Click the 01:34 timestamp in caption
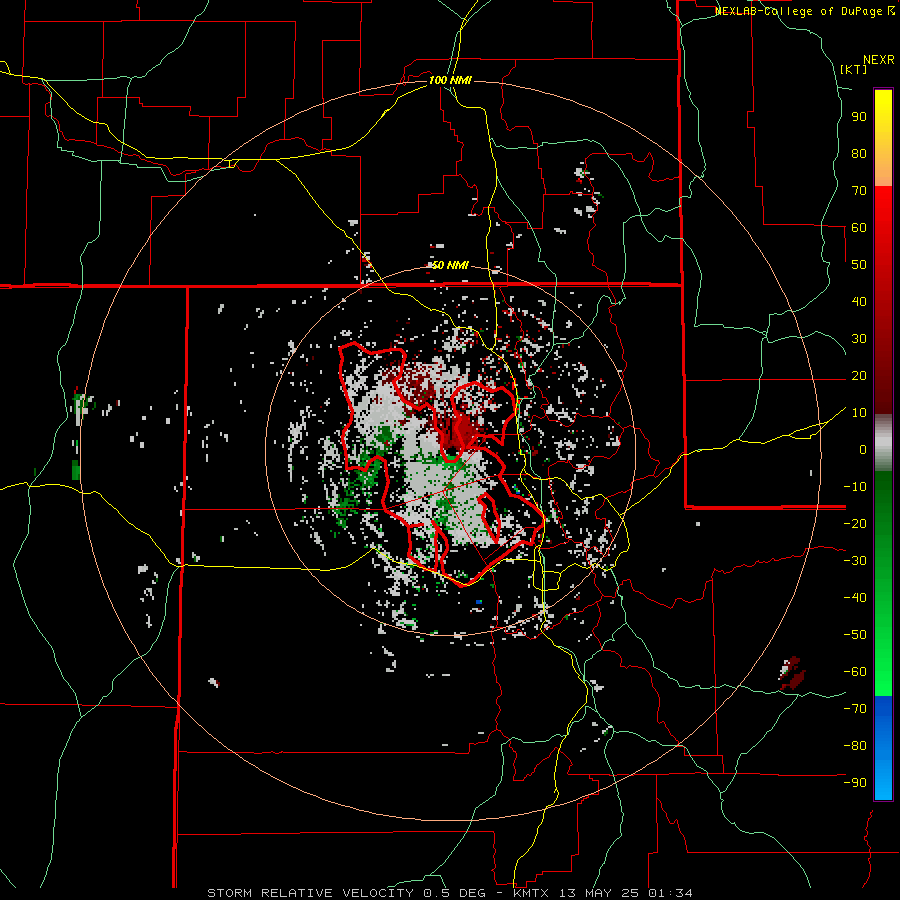Viewport: 900px width, 900px height. click(x=670, y=893)
